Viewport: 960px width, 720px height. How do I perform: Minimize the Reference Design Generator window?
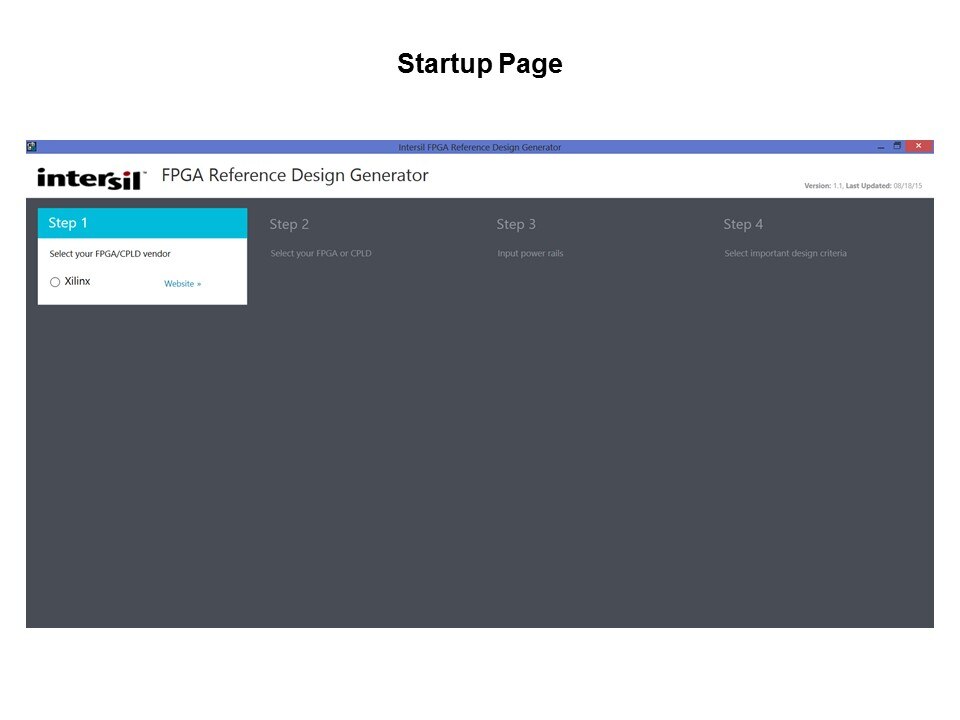[879, 146]
